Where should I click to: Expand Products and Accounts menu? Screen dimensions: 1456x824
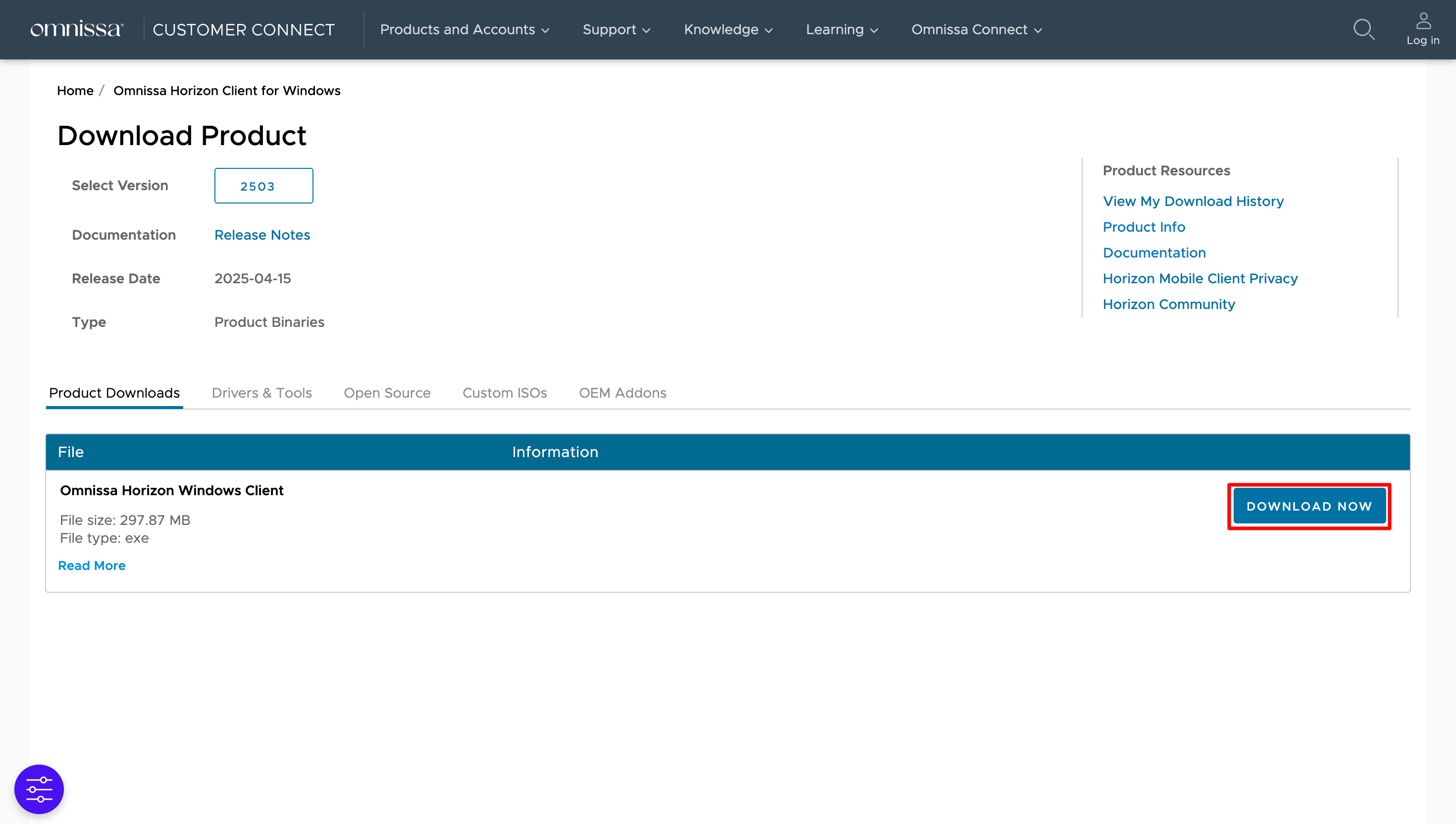point(464,29)
